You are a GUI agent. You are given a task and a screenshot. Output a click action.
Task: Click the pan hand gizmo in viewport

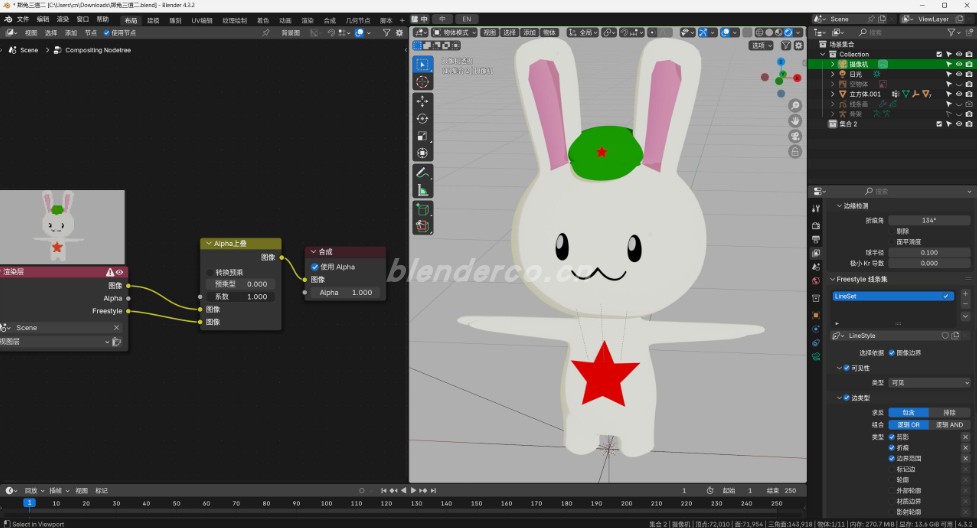tap(795, 121)
